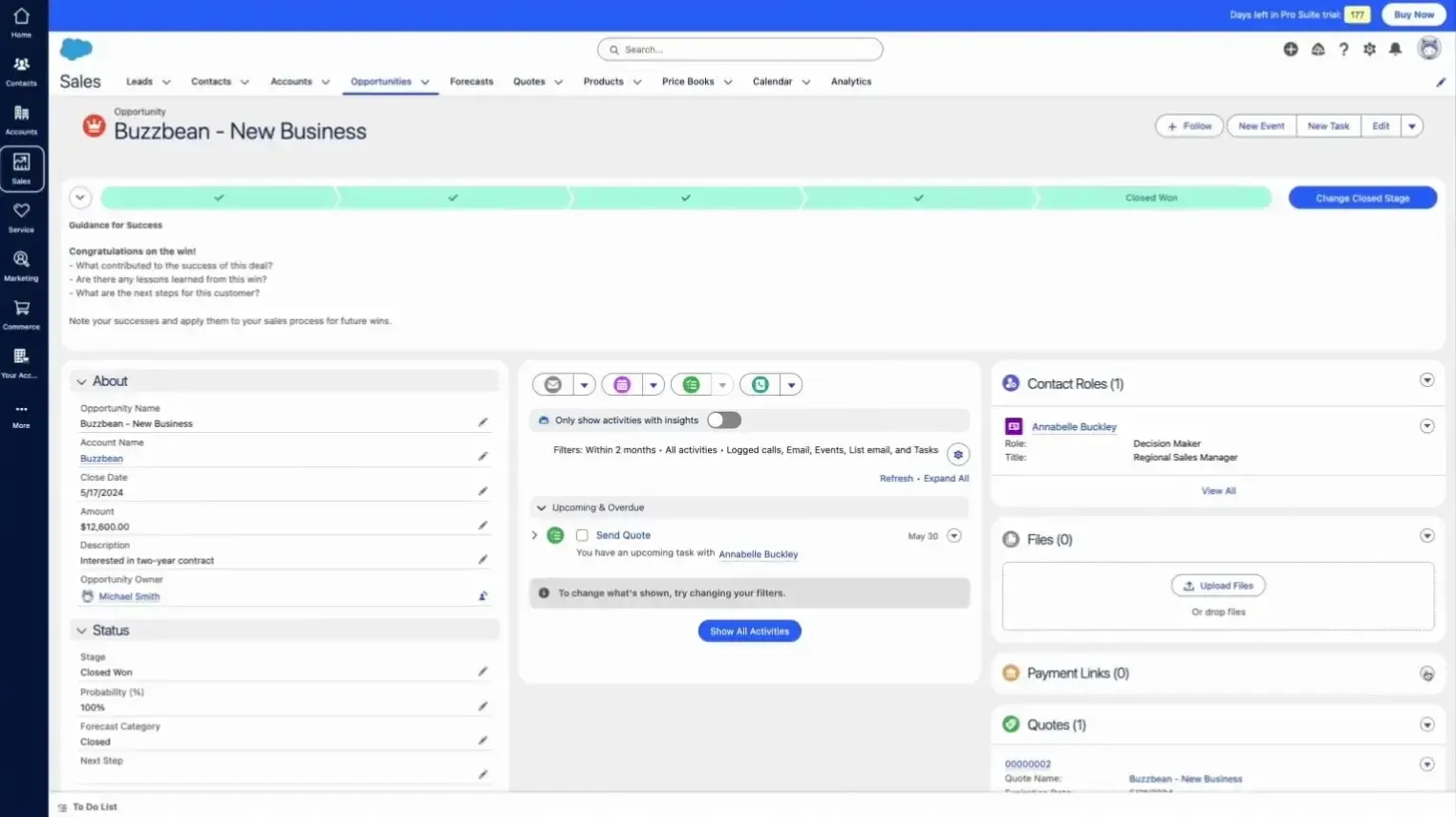
Task: Collapse the Upcoming & Overdue section
Action: (x=542, y=507)
